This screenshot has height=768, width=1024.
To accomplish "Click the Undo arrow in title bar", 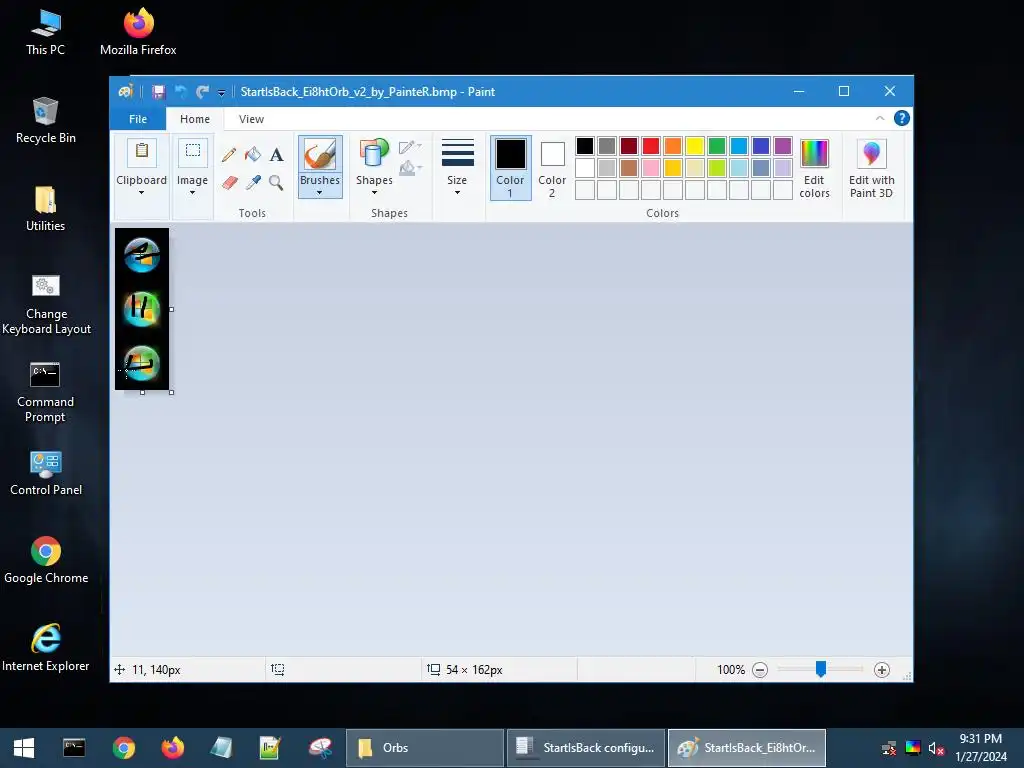I will [x=181, y=92].
